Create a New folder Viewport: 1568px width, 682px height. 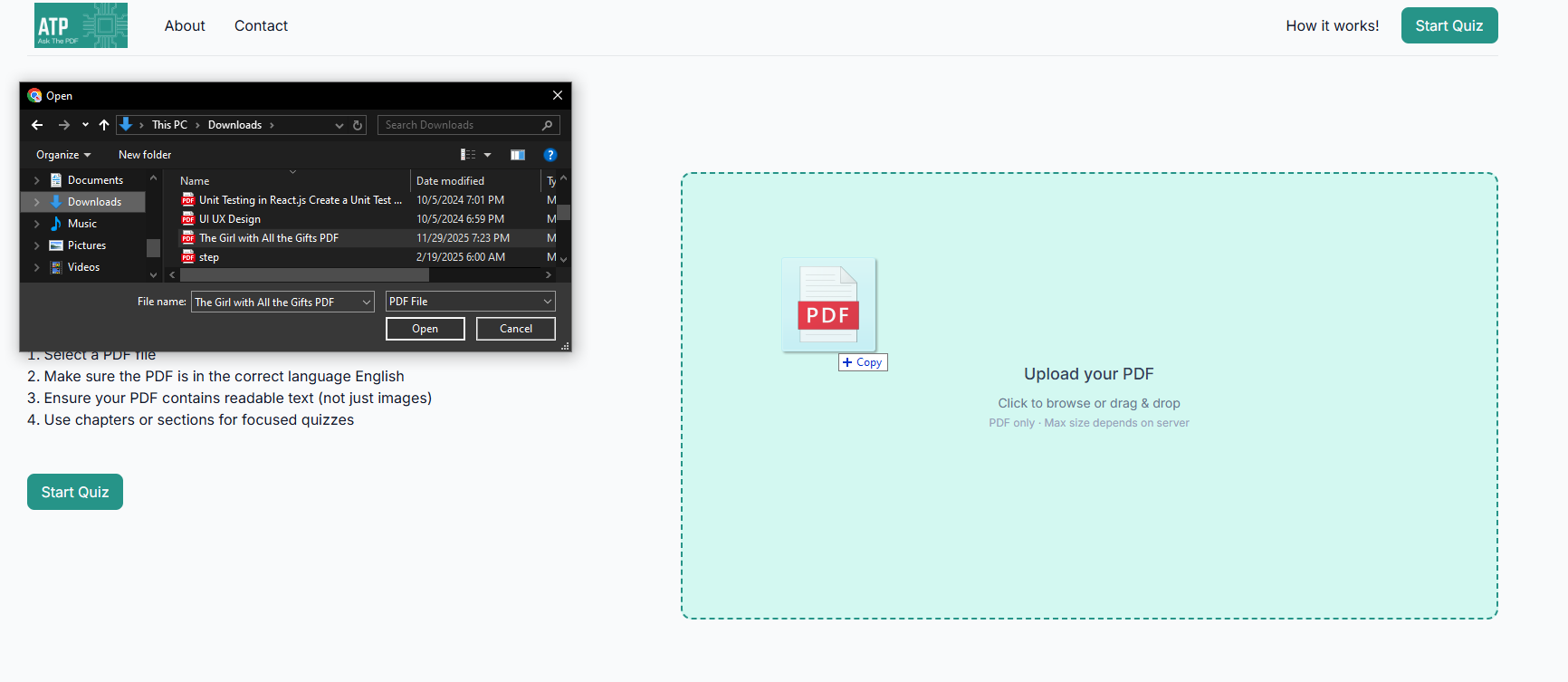[x=145, y=155]
